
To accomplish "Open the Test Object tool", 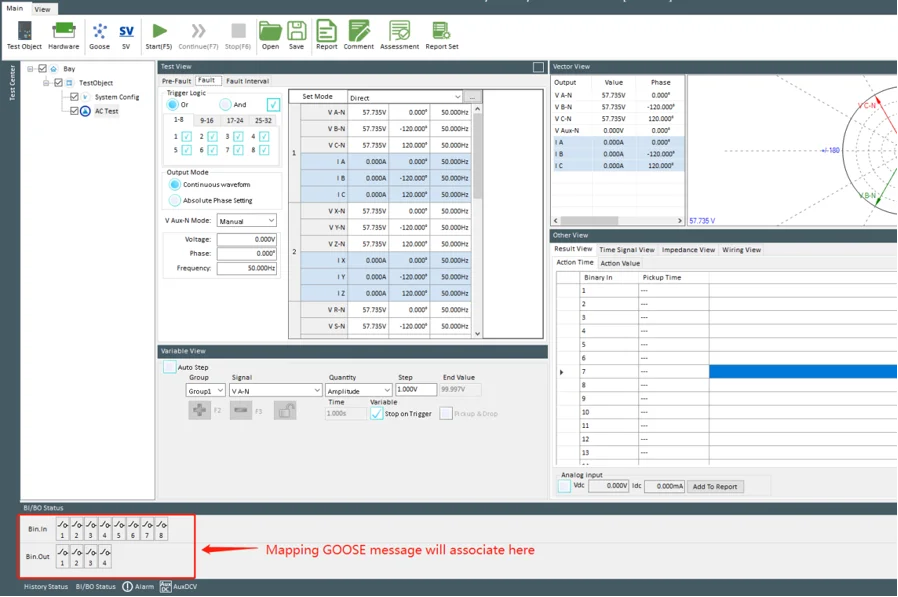I will click(x=24, y=36).
